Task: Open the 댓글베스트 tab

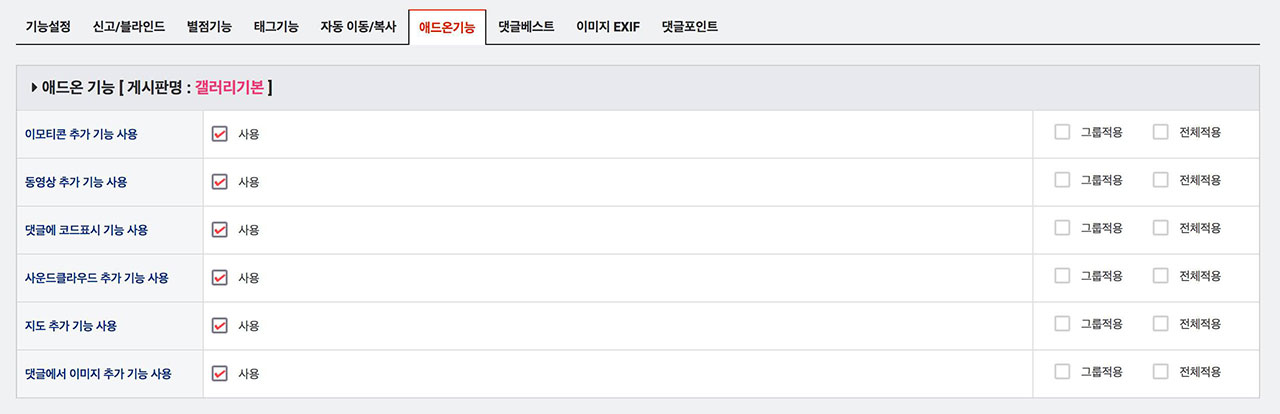Action: pyautogui.click(x=526, y=27)
